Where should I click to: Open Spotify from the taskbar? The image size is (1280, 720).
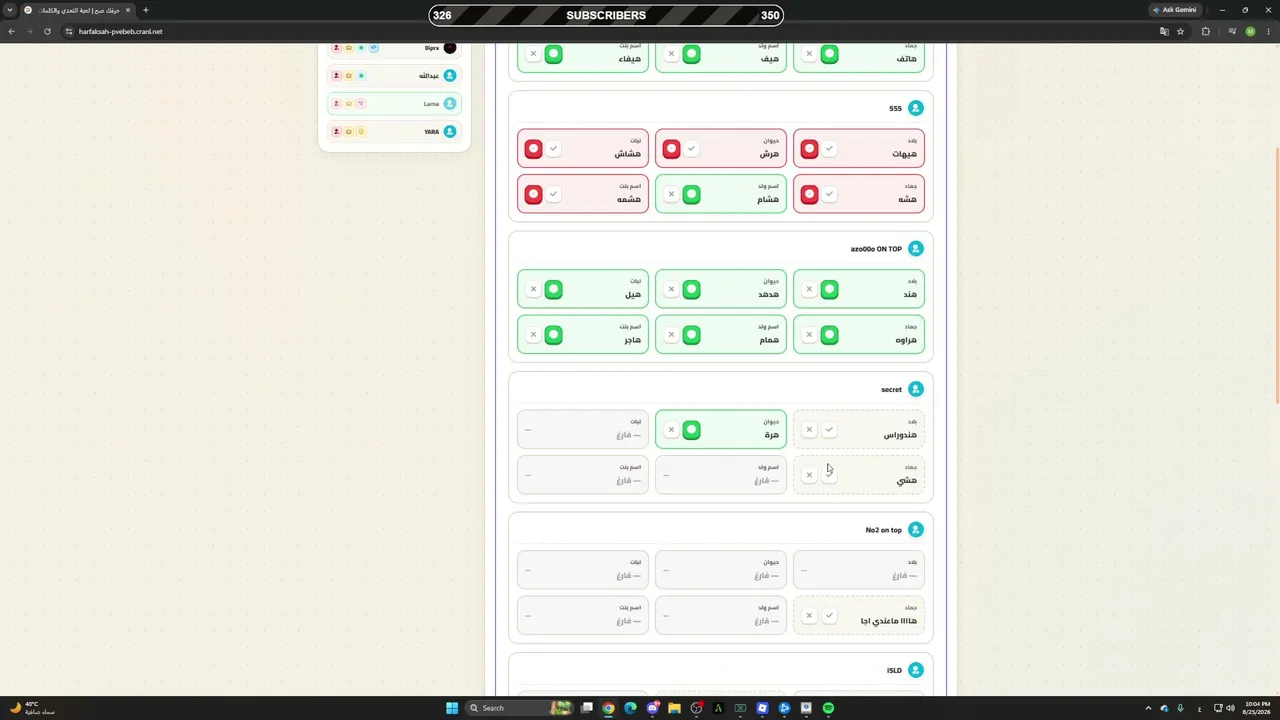click(x=828, y=708)
